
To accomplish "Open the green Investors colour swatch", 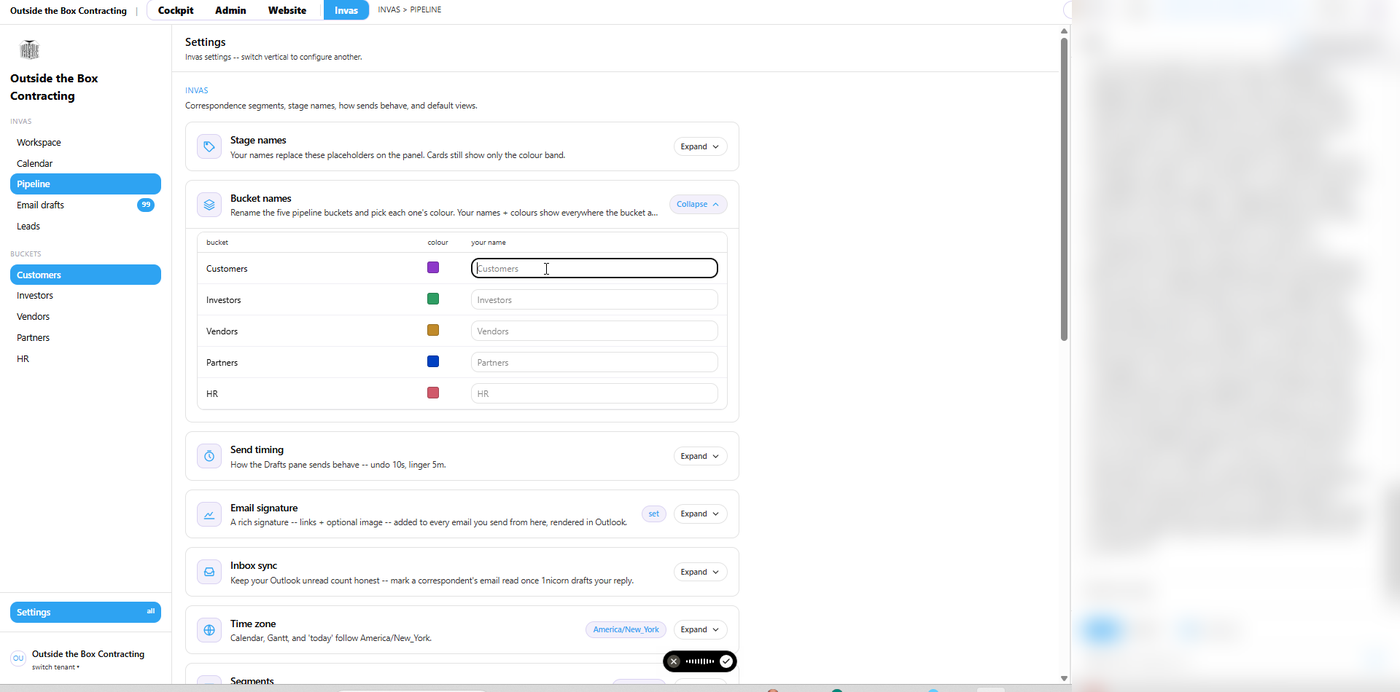I will click(433, 299).
